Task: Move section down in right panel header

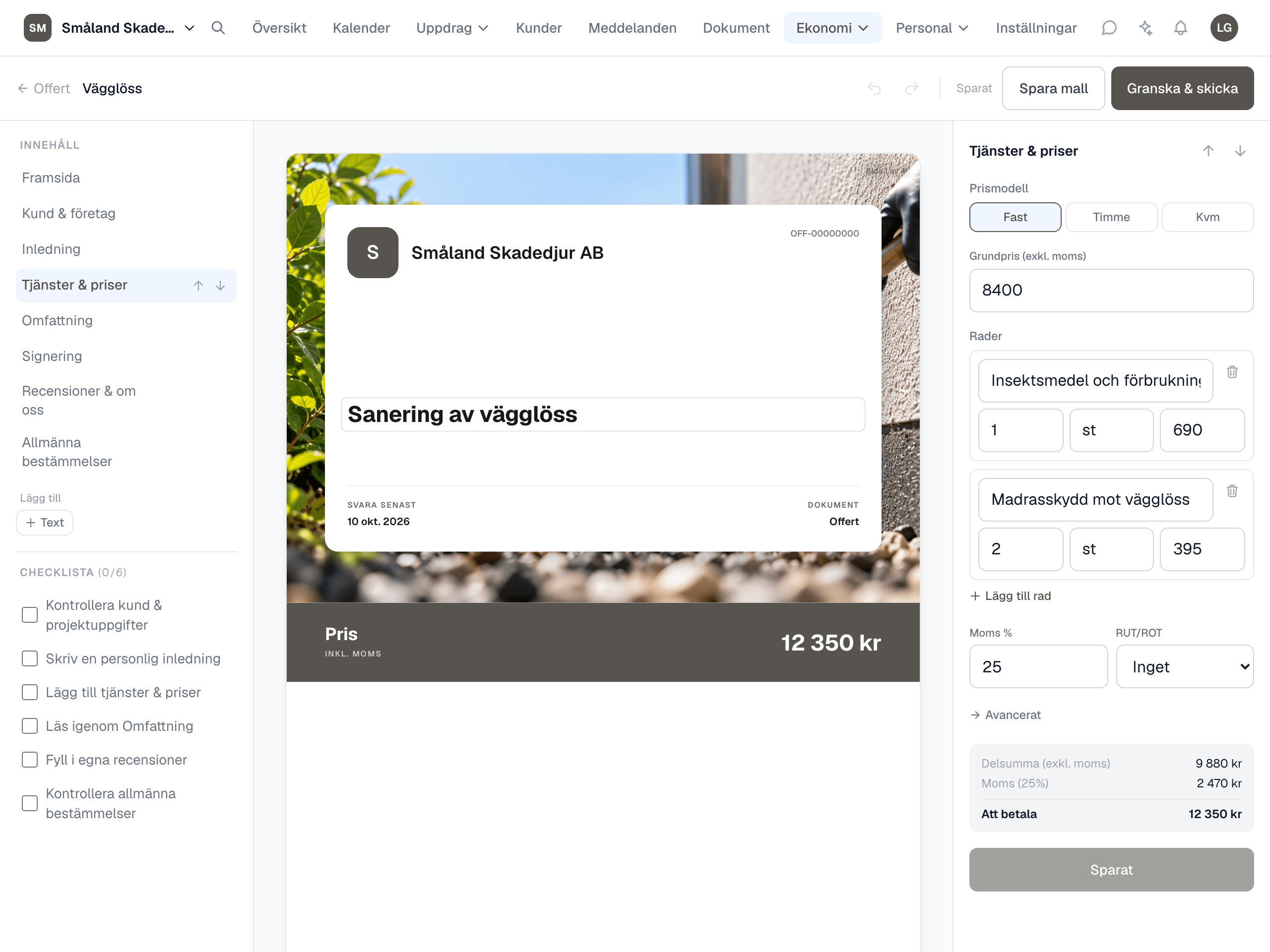Action: (1240, 151)
